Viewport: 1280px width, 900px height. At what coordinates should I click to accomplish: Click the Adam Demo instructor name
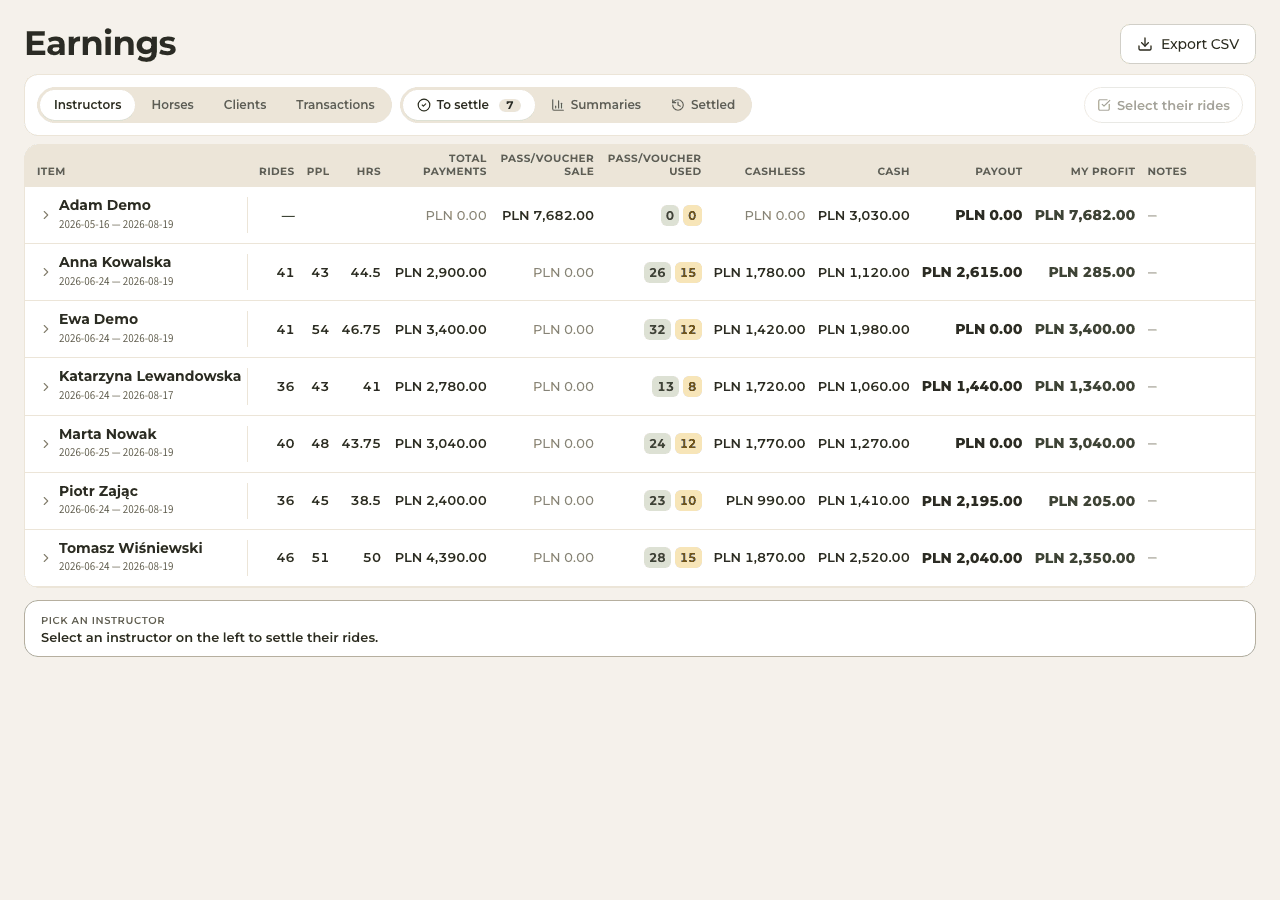coord(105,205)
